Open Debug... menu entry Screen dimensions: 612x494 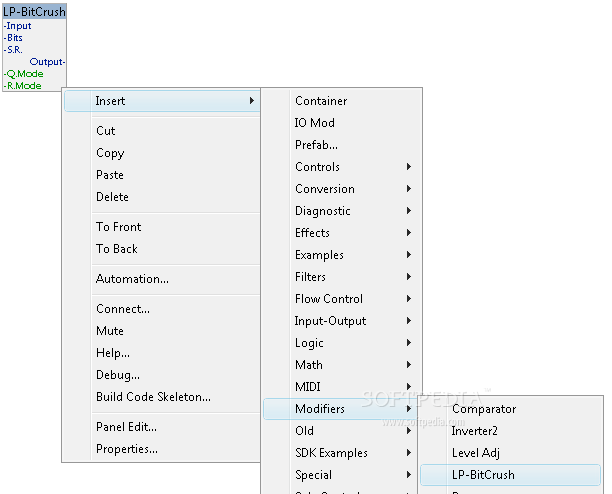pyautogui.click(x=162, y=375)
